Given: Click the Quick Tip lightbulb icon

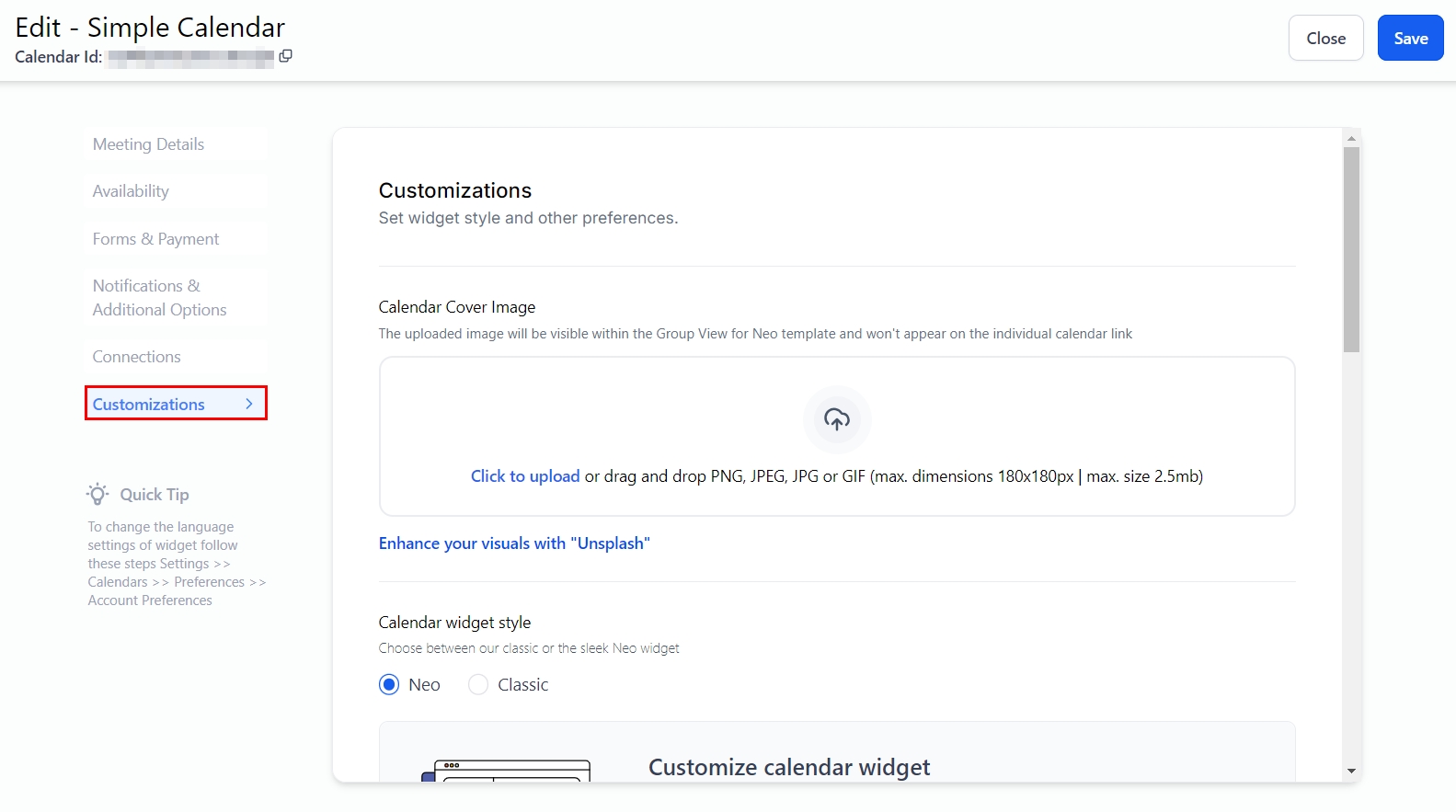Looking at the screenshot, I should point(97,494).
